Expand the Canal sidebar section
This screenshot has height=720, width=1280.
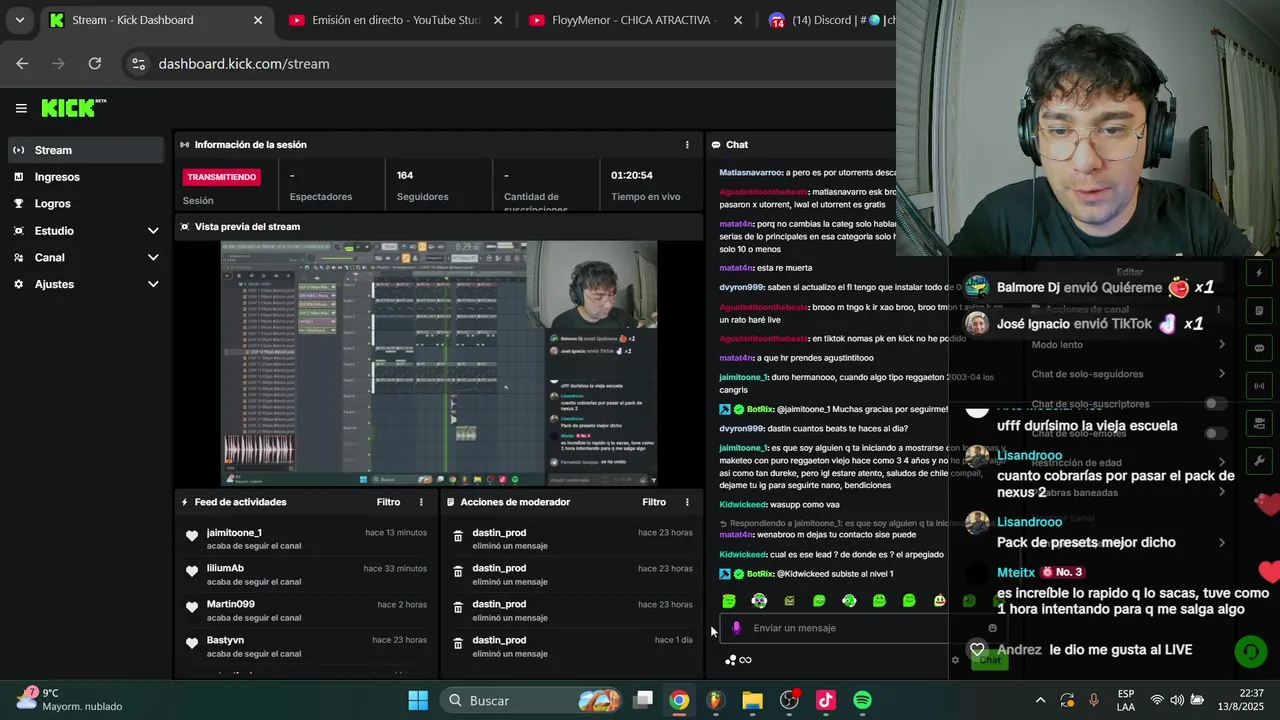153,258
